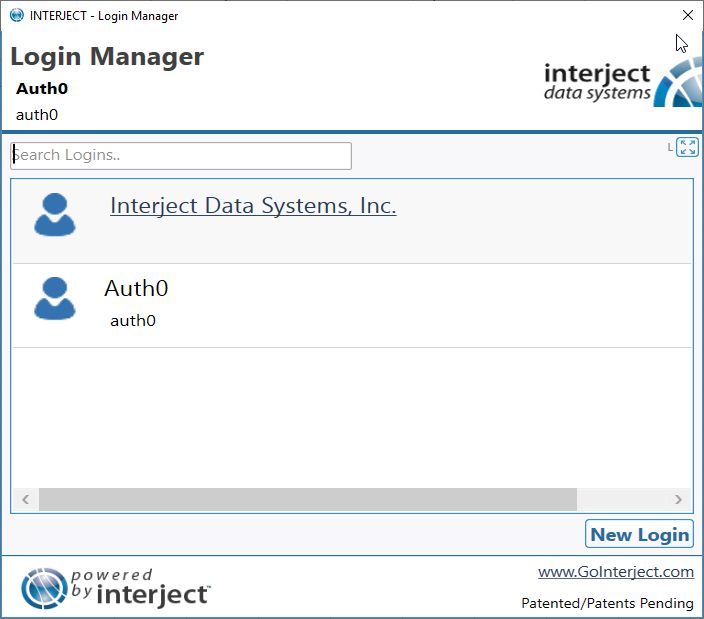
Task: Click the horizontal scrollbar thumb
Action: pos(308,499)
